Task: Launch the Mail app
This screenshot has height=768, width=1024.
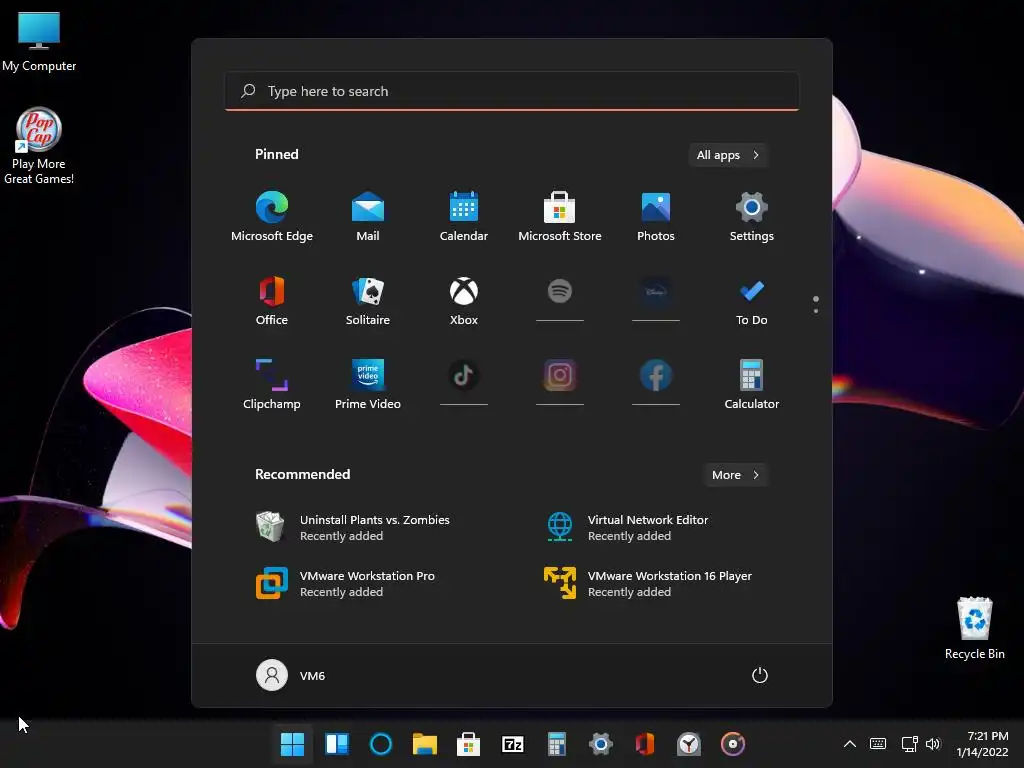Action: [x=368, y=217]
